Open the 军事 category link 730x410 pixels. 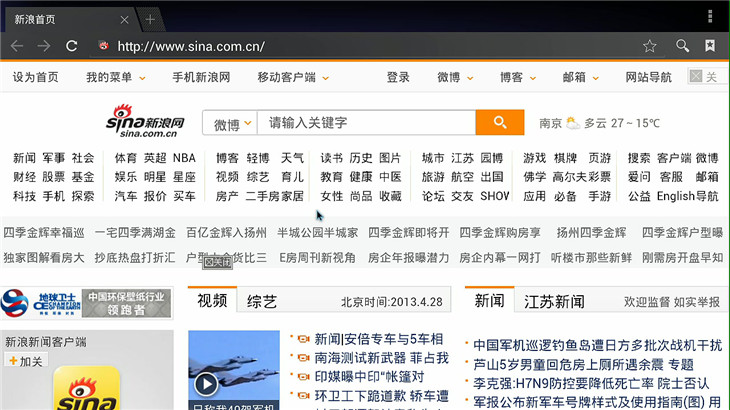[x=54, y=158]
